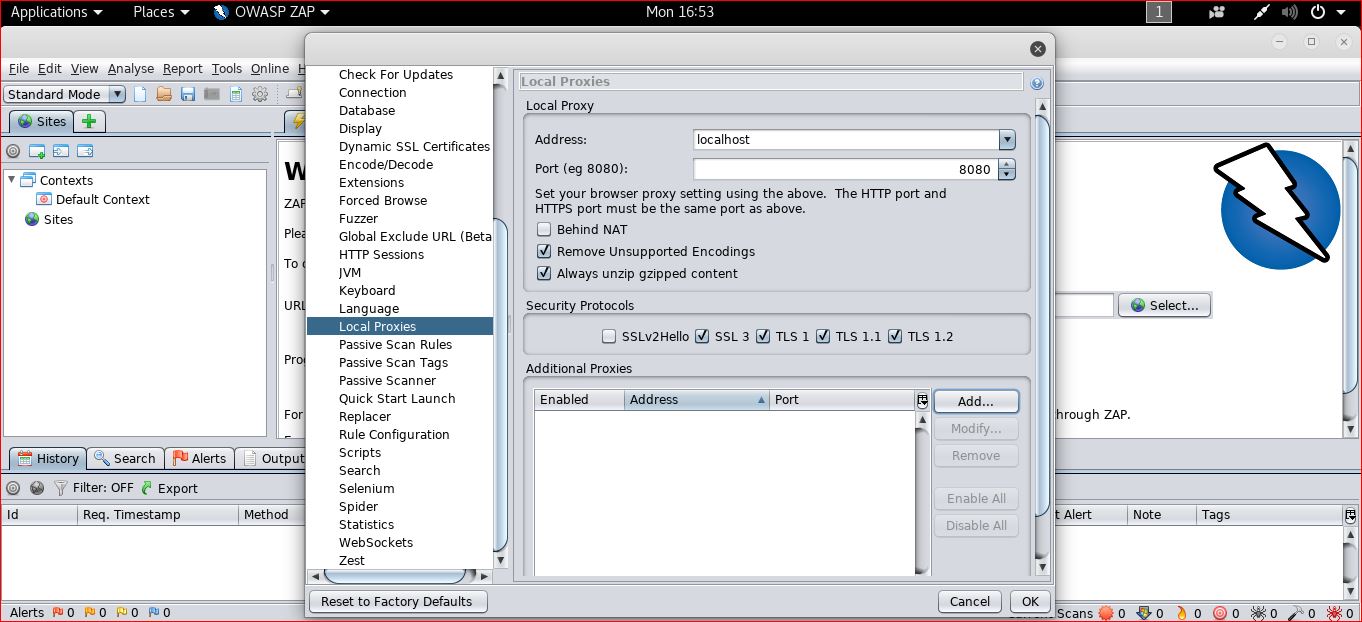This screenshot has width=1362, height=622.
Task: Click the Import Context icon in Sites panel
Action: pyautogui.click(x=61, y=152)
